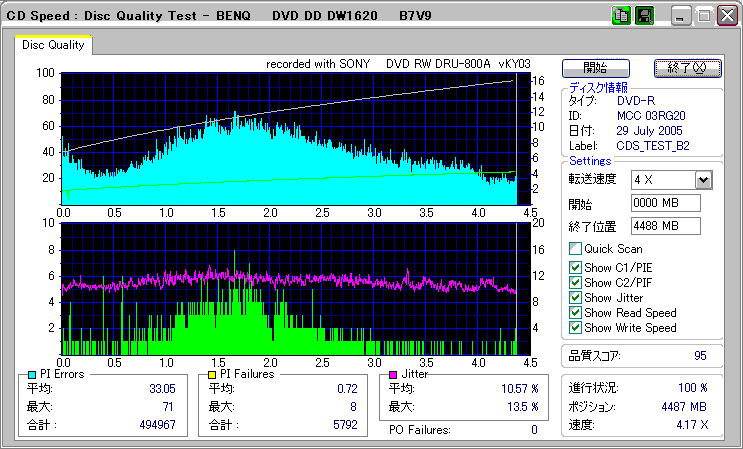
Task: Toggle Show C2/PIF checkbox
Action: click(x=575, y=282)
